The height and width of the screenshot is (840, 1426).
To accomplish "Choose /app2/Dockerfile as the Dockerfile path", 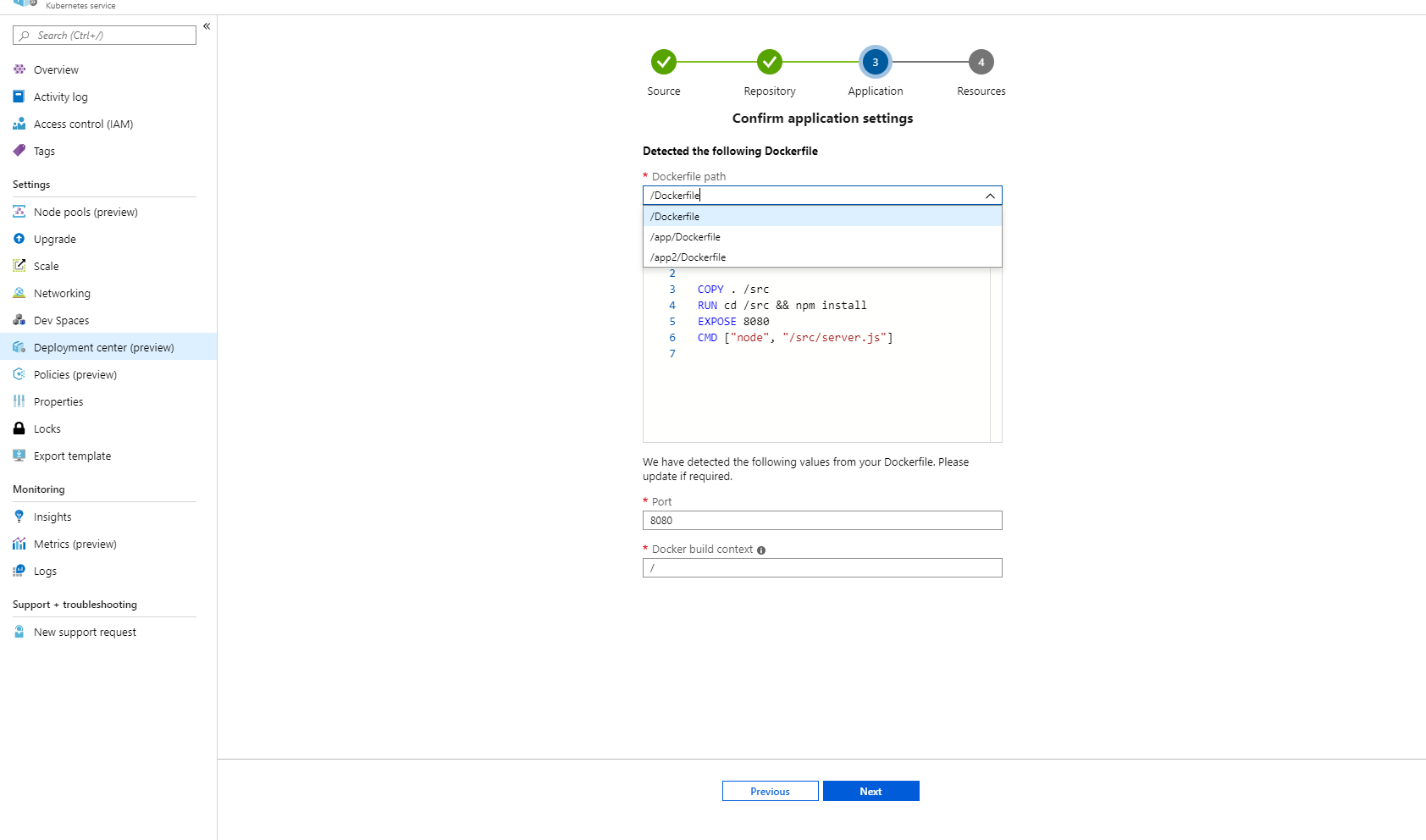I will pos(688,257).
